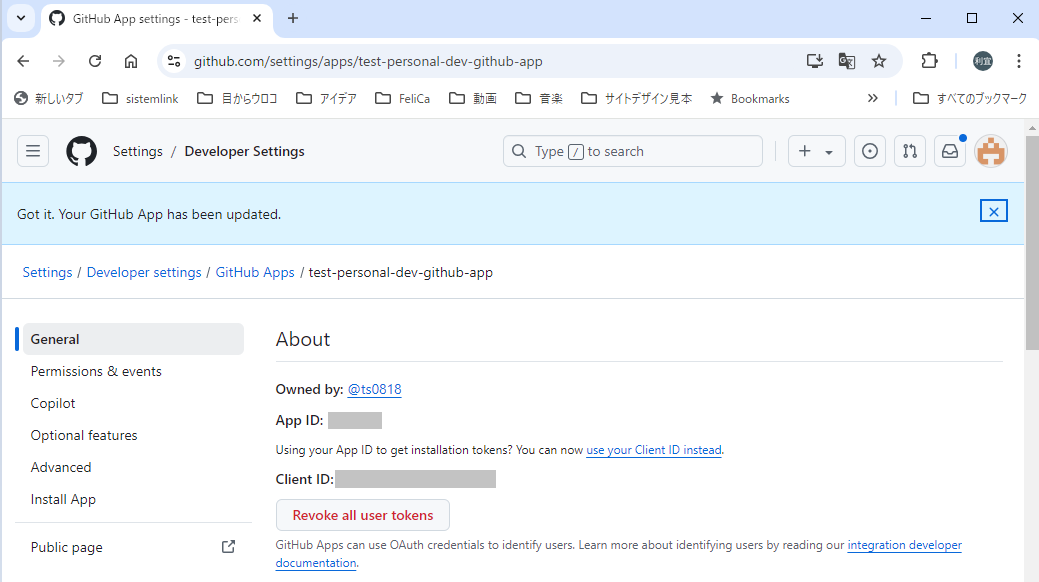Open the サイトデザイン見本 bookmark folder

pyautogui.click(x=636, y=98)
